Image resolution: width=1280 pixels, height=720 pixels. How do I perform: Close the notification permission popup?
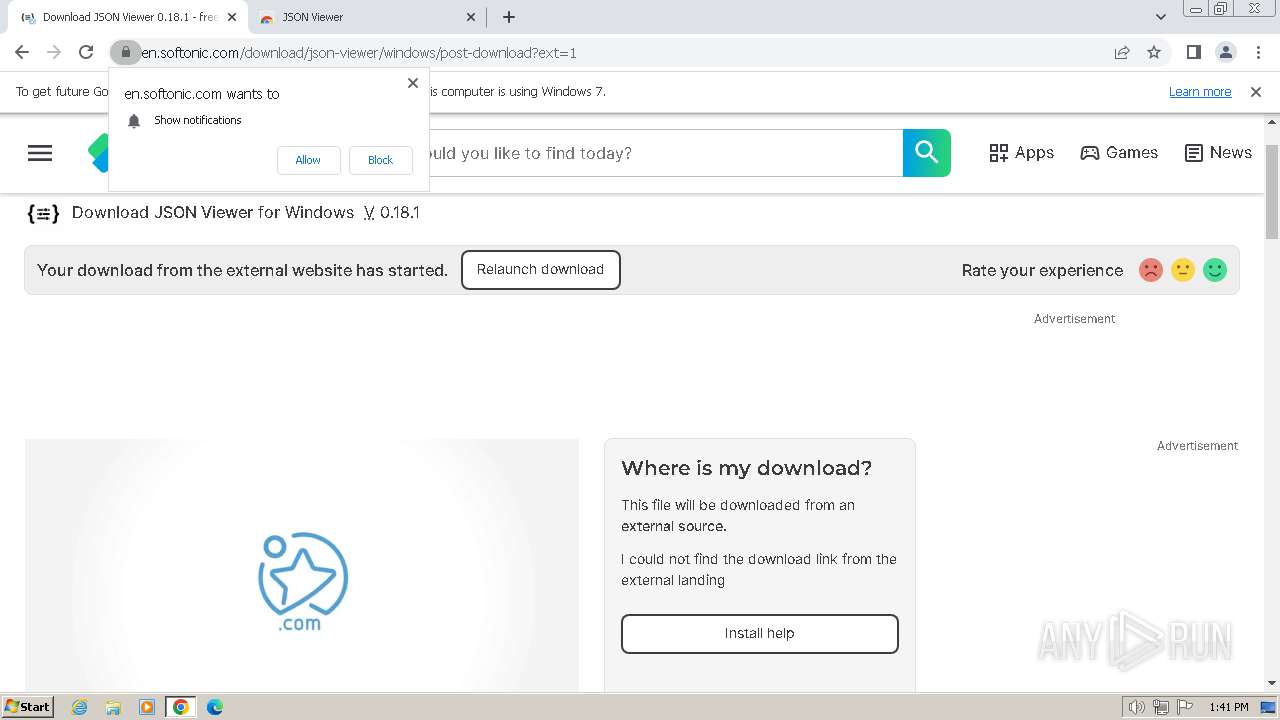pyautogui.click(x=413, y=83)
